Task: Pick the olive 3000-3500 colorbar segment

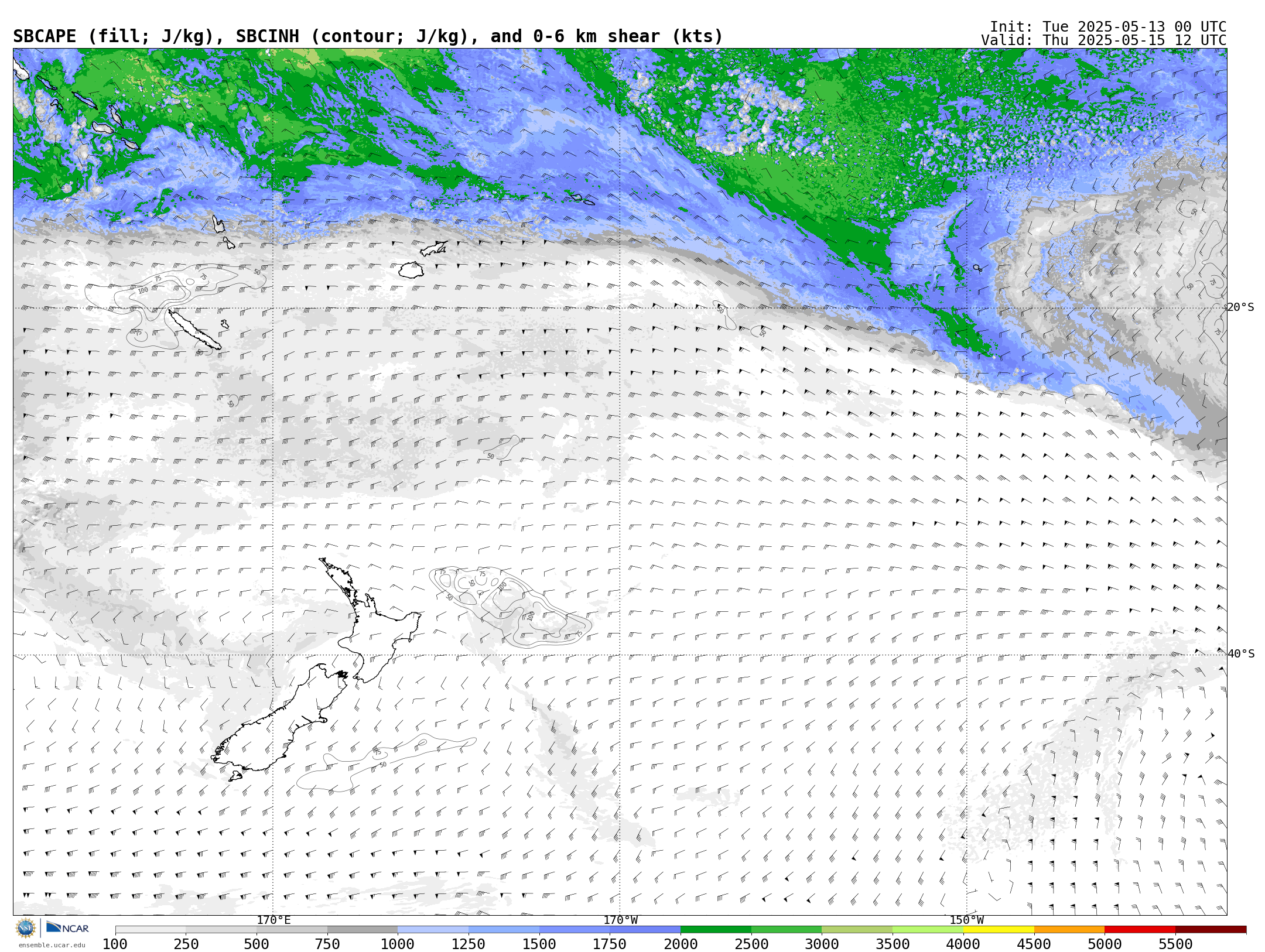Action: 857,929
